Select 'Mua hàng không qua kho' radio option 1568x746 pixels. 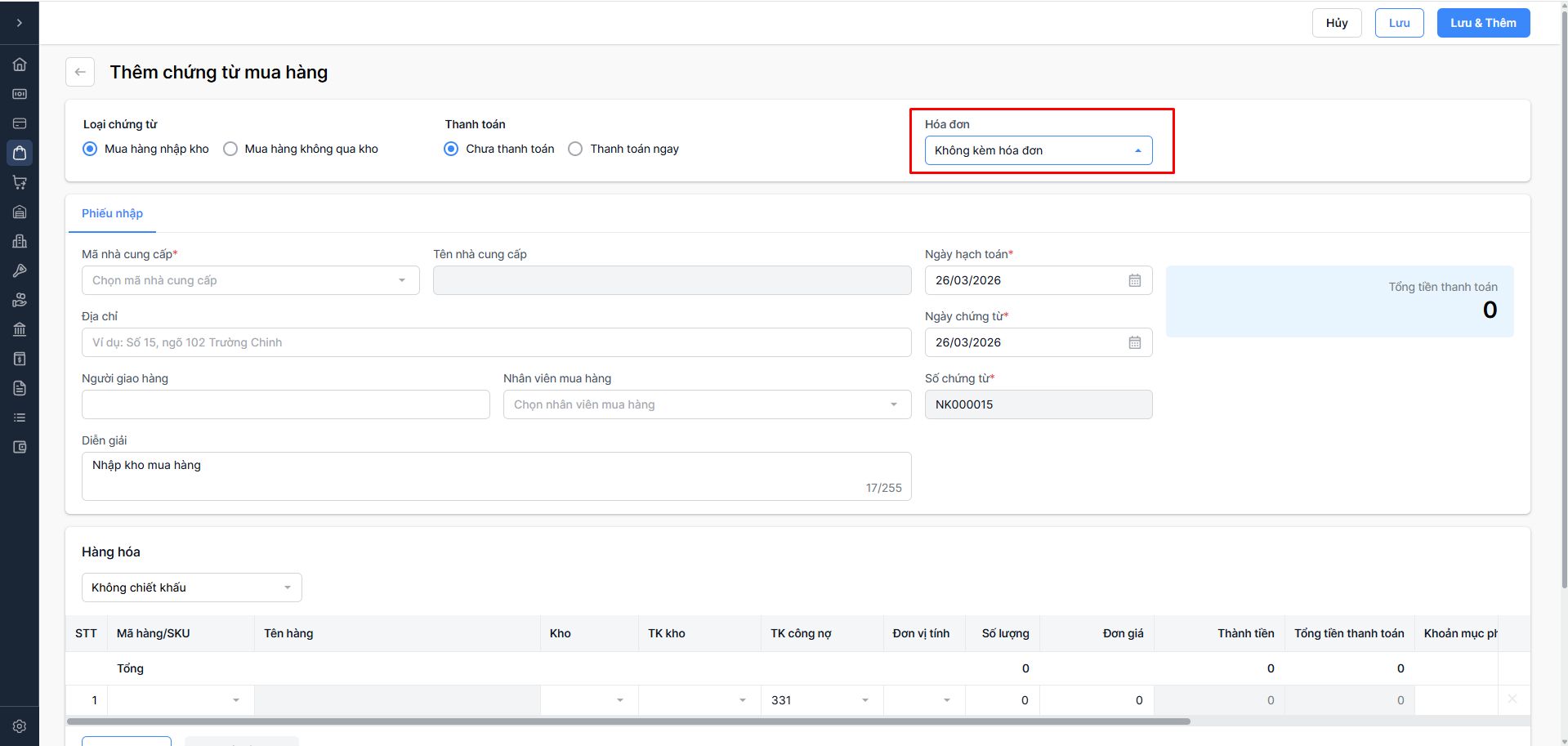click(231, 149)
